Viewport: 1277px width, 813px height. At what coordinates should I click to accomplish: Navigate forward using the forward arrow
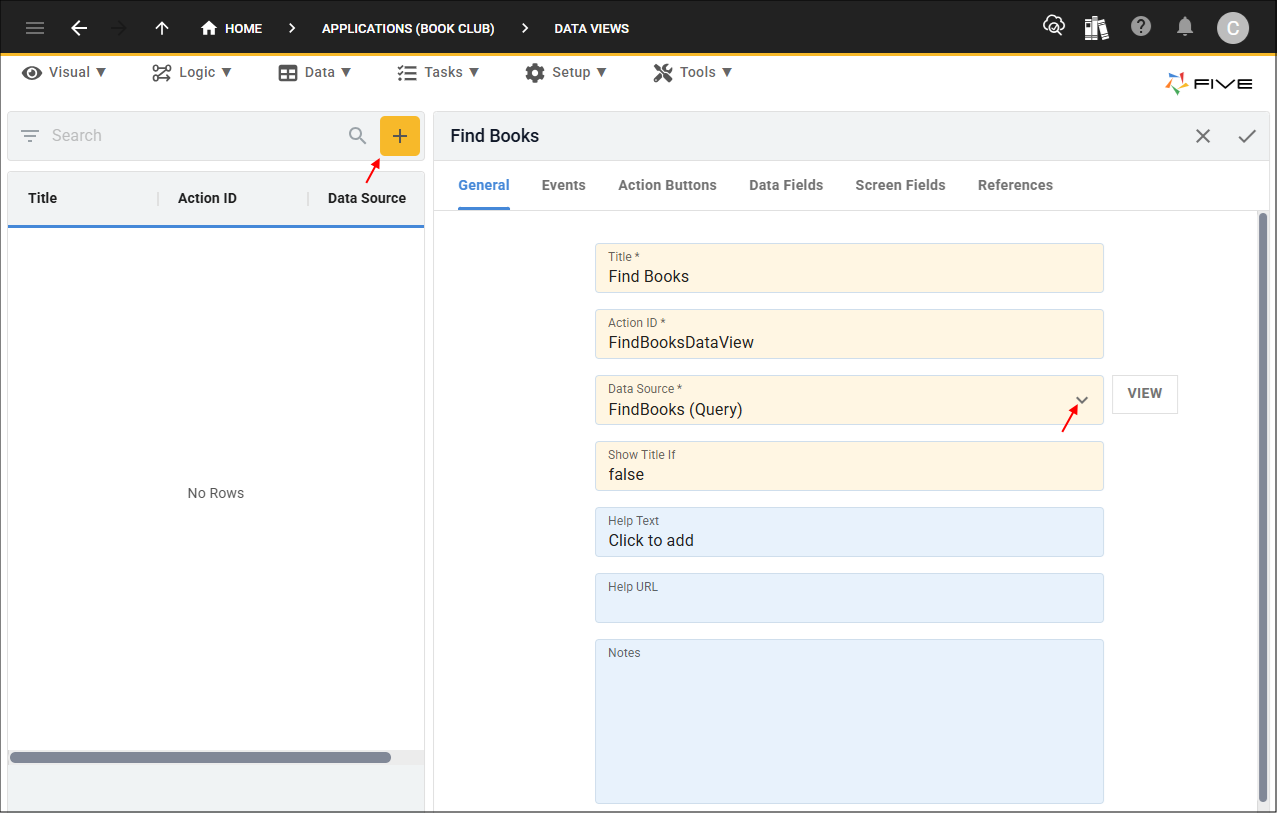pos(119,28)
